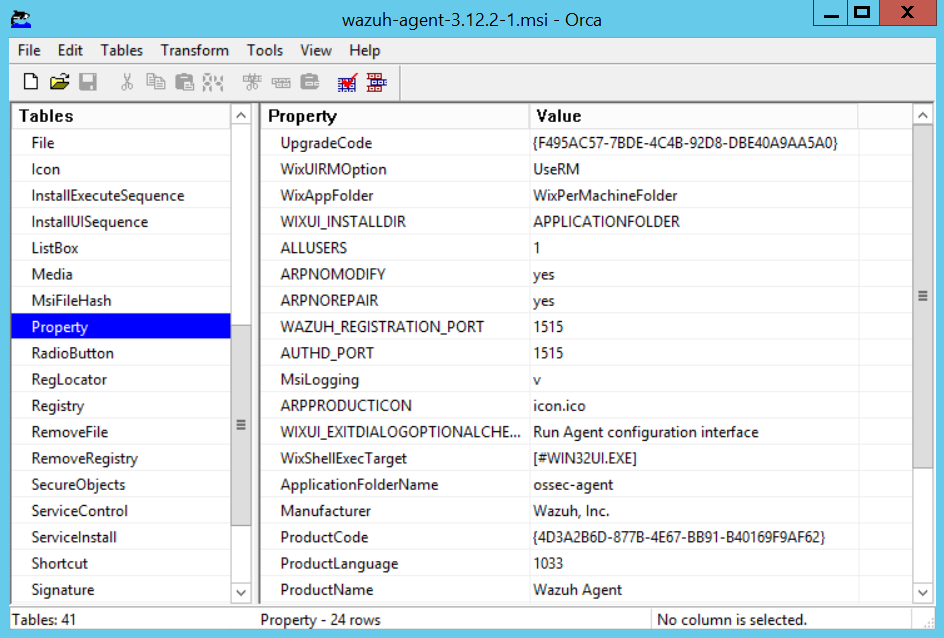This screenshot has width=944, height=638.
Task: Click the Cut scissors toolbar icon
Action: click(126, 81)
